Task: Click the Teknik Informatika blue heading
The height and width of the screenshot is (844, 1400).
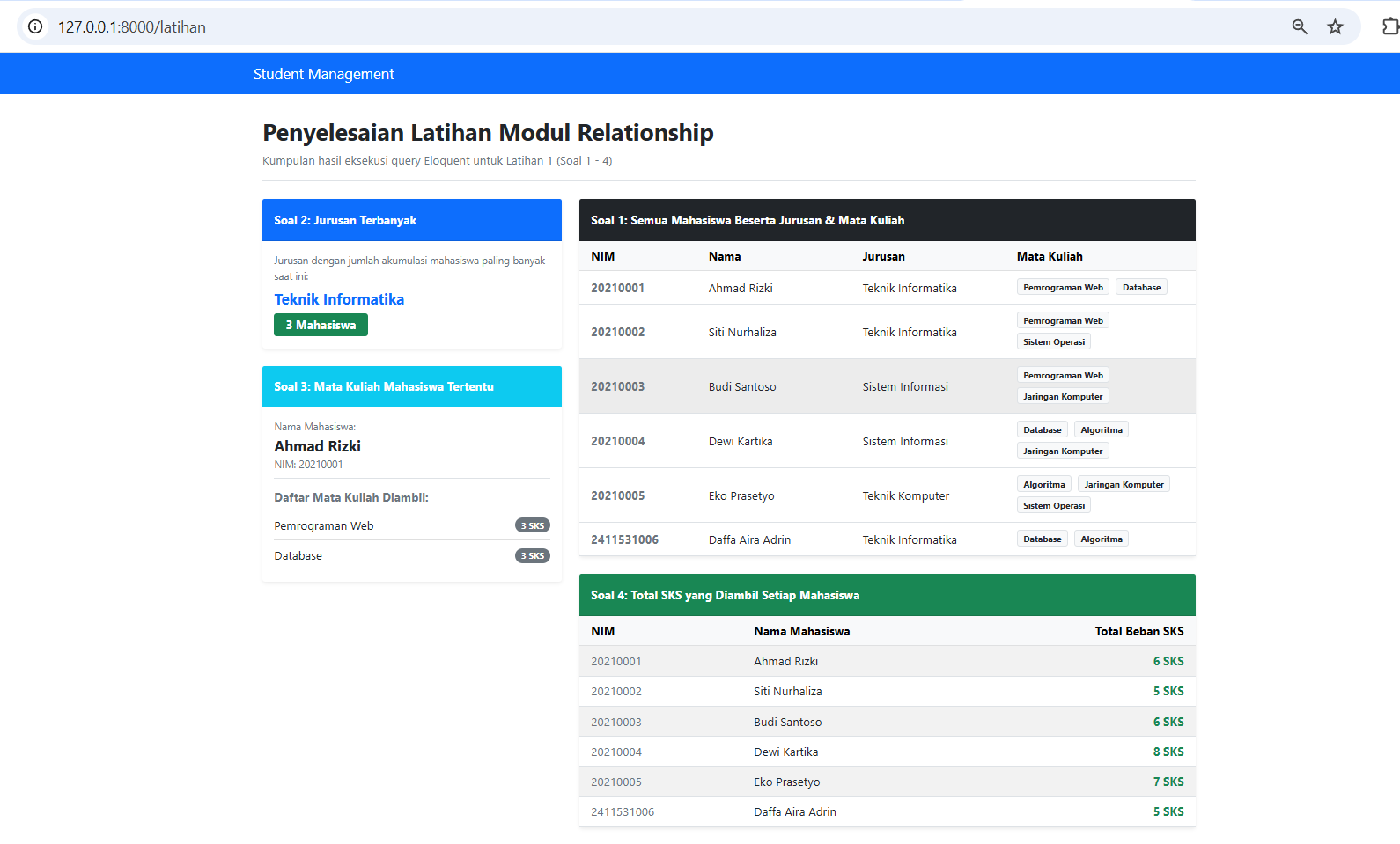Action: tap(339, 299)
